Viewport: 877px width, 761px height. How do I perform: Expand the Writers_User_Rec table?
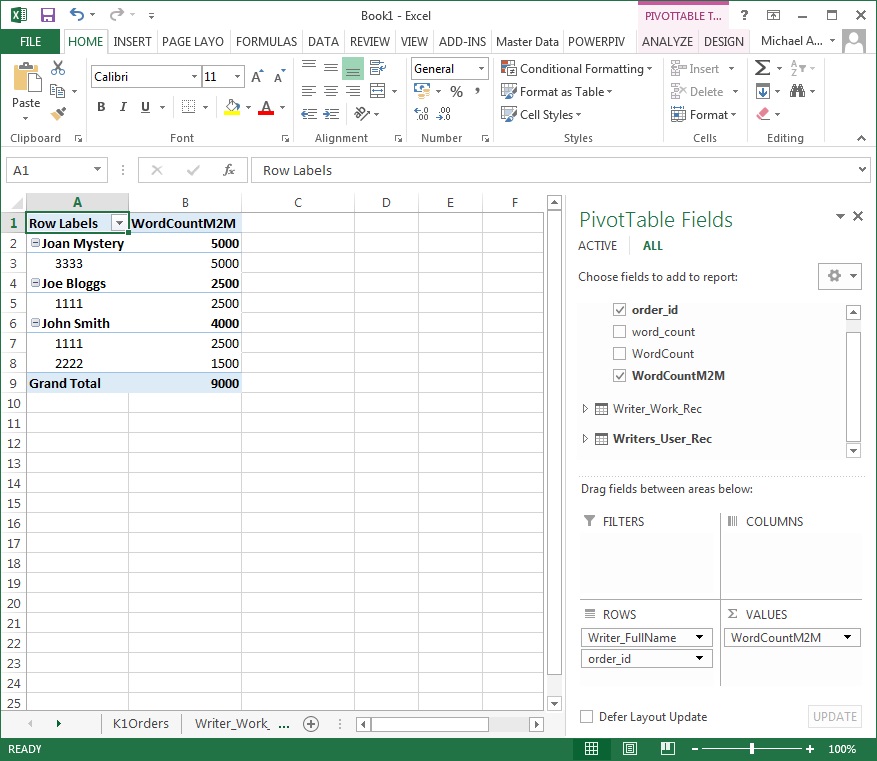point(584,438)
